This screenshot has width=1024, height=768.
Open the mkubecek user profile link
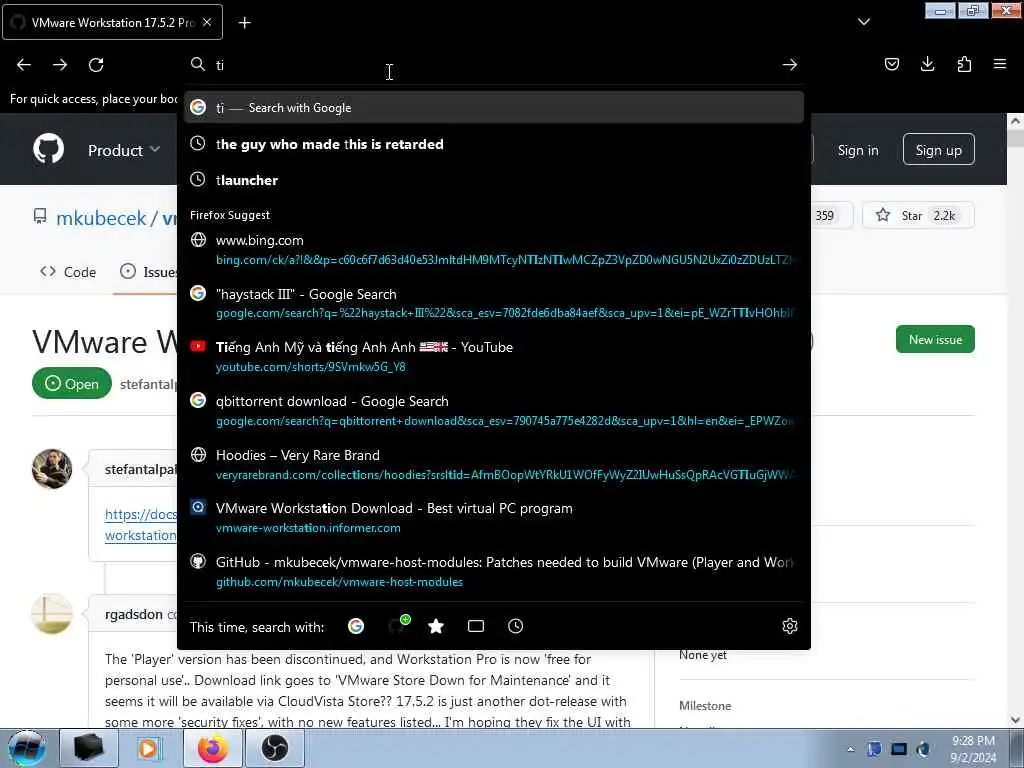click(x=101, y=218)
